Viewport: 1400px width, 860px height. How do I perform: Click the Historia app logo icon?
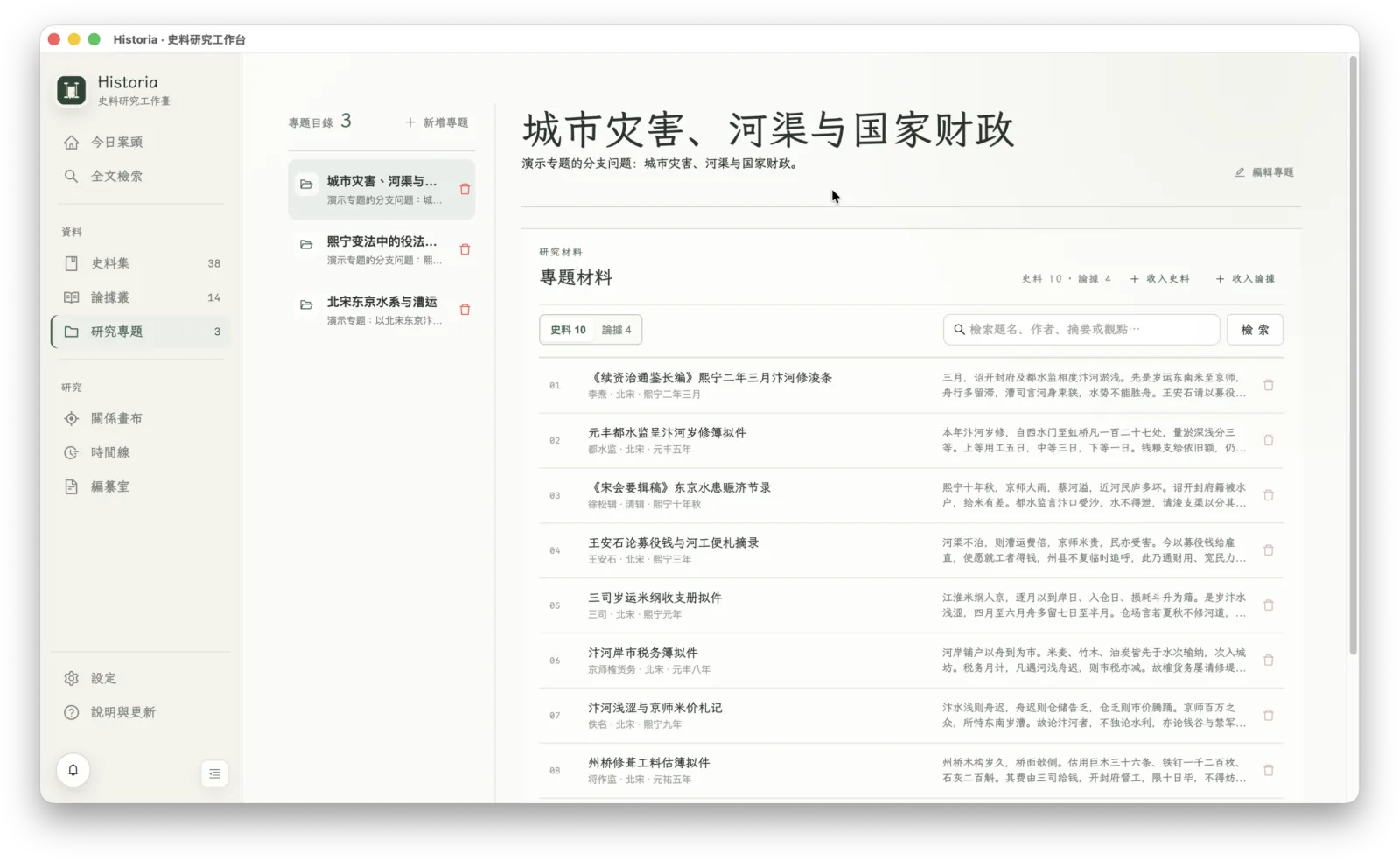click(72, 90)
